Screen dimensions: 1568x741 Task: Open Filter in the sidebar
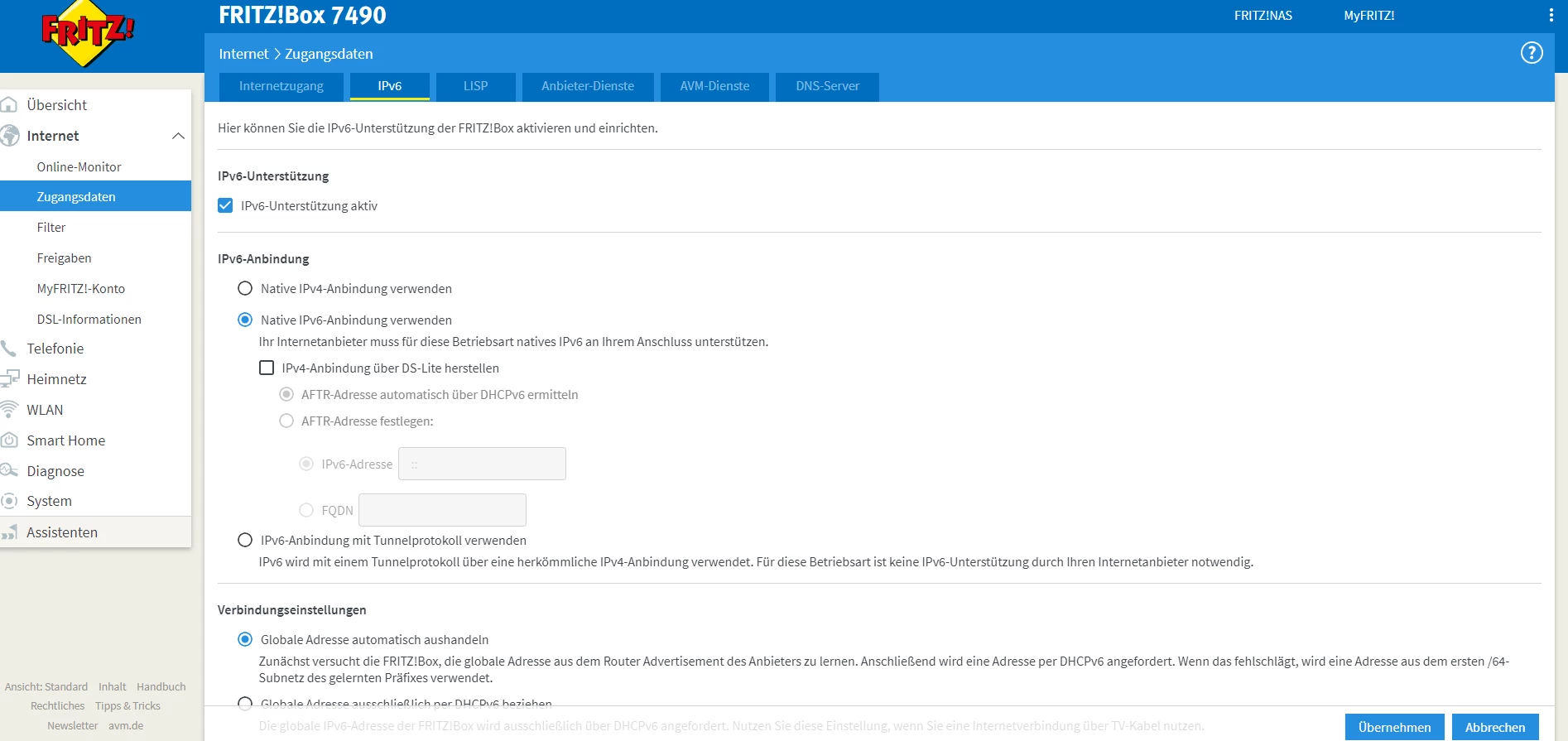[x=51, y=227]
